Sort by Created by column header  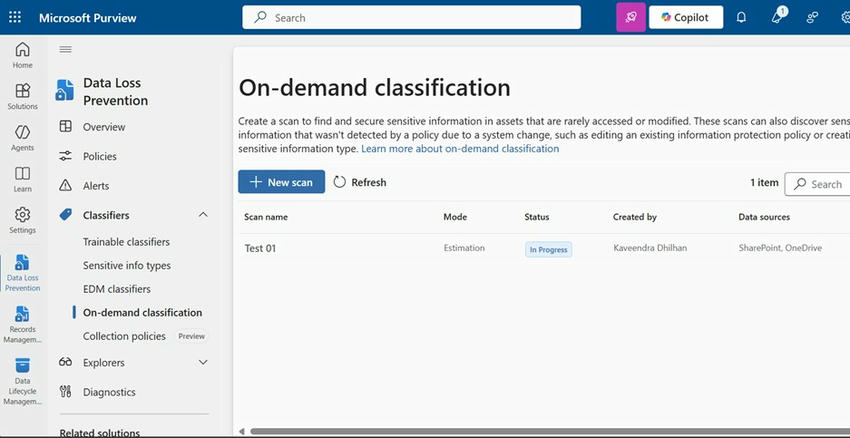635,217
